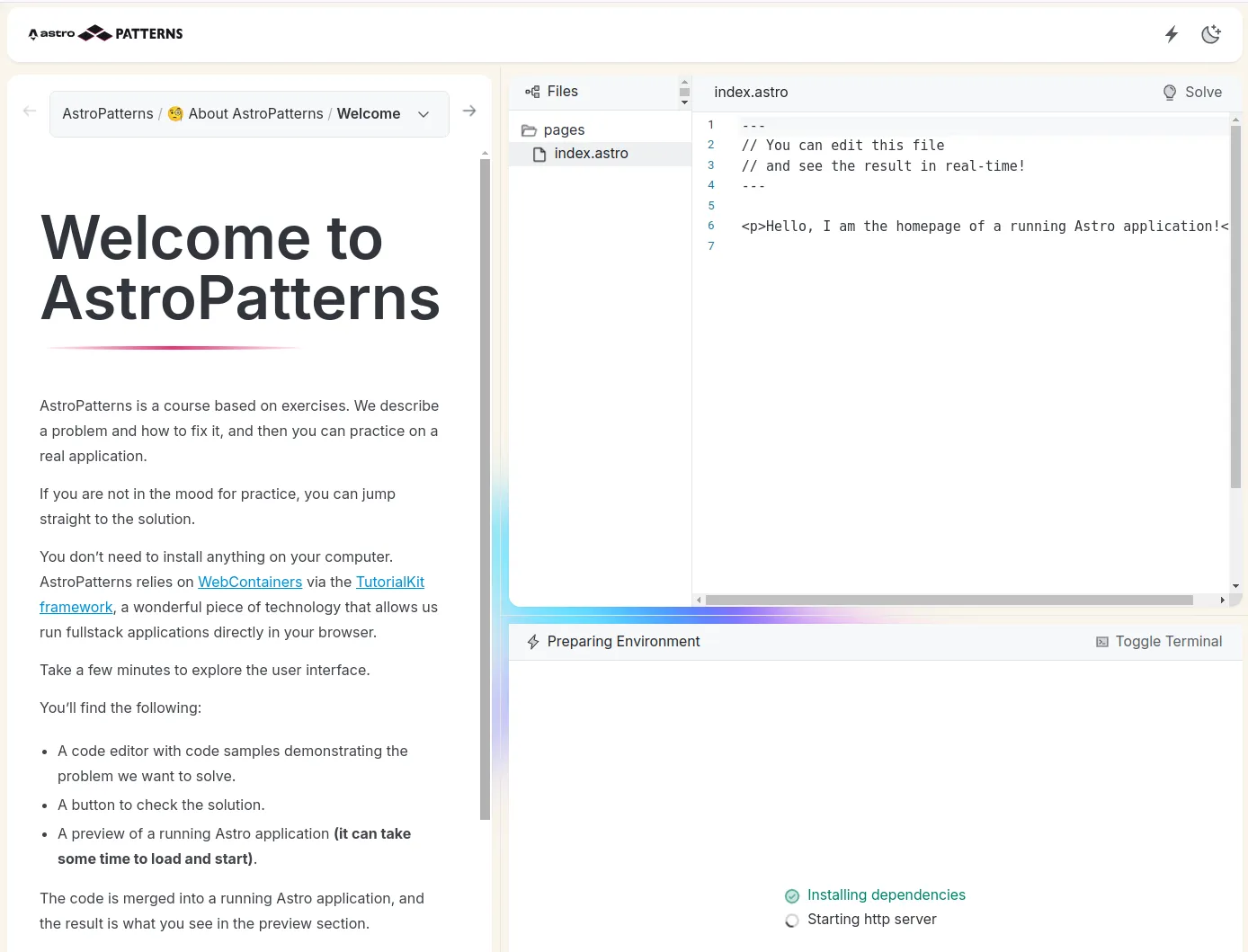This screenshot has width=1248, height=952.
Task: Click the terminal icon beside Toggle Terminal
Action: tap(1102, 642)
